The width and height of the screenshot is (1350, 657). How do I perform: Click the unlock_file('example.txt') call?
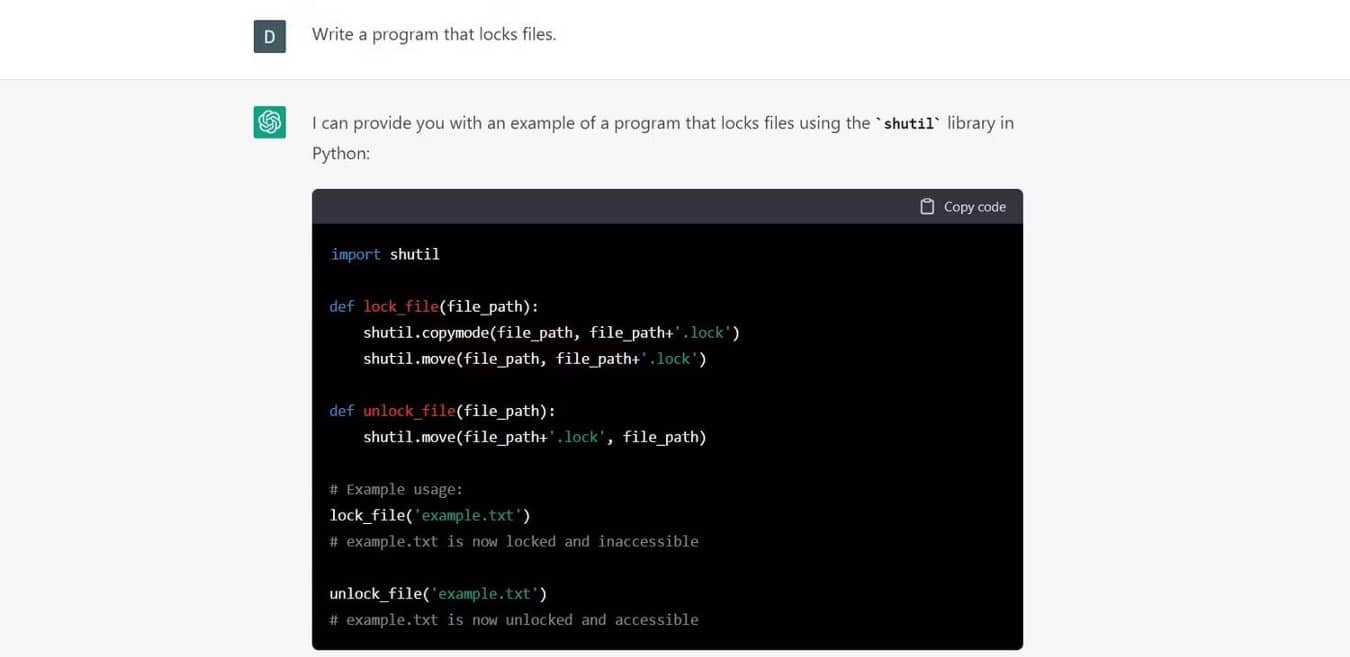click(438, 594)
